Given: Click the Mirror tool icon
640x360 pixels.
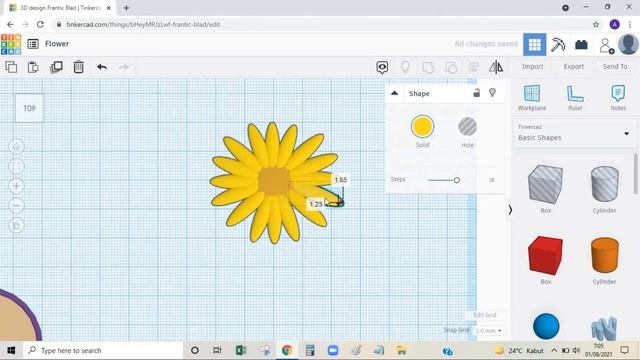Looking at the screenshot, I should click(496, 67).
